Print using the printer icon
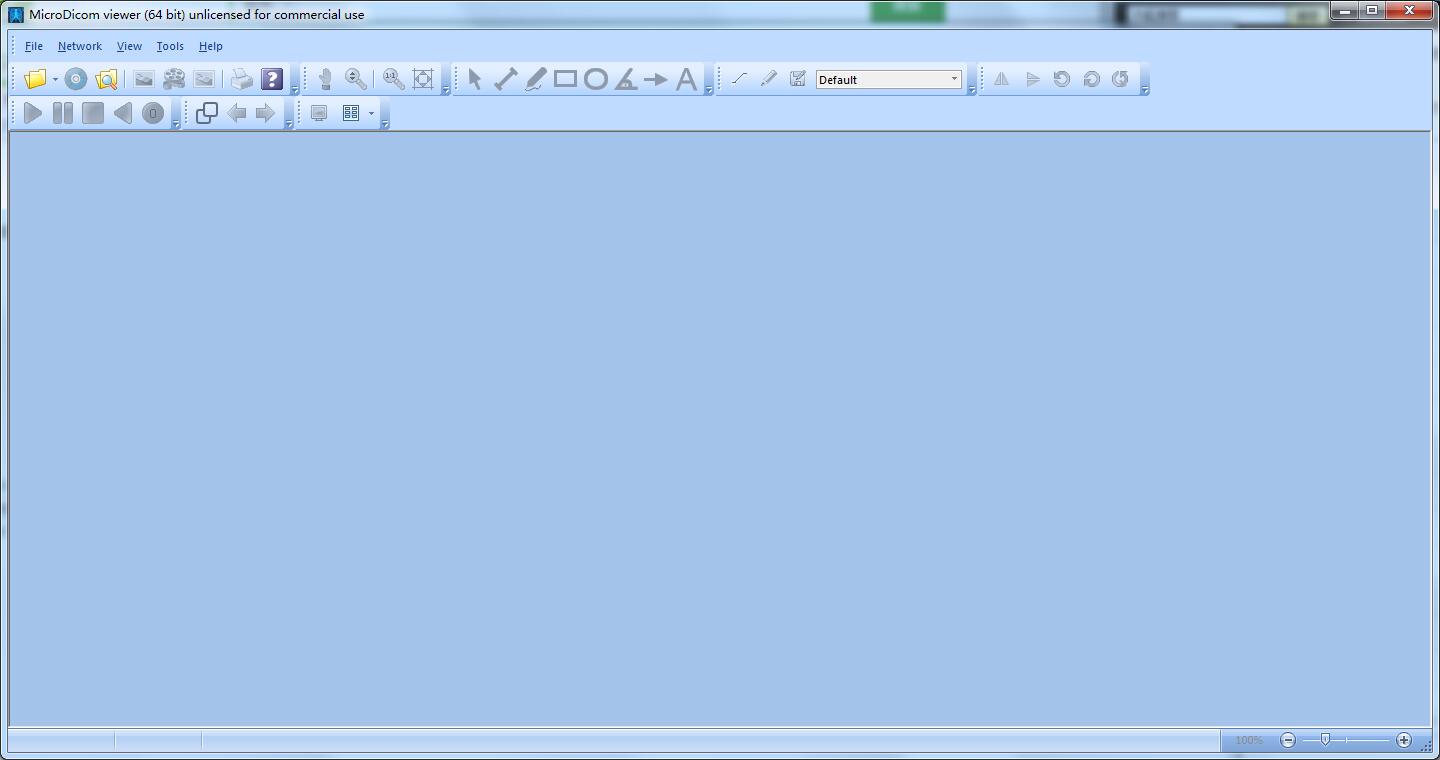This screenshot has width=1440, height=760. click(x=242, y=79)
